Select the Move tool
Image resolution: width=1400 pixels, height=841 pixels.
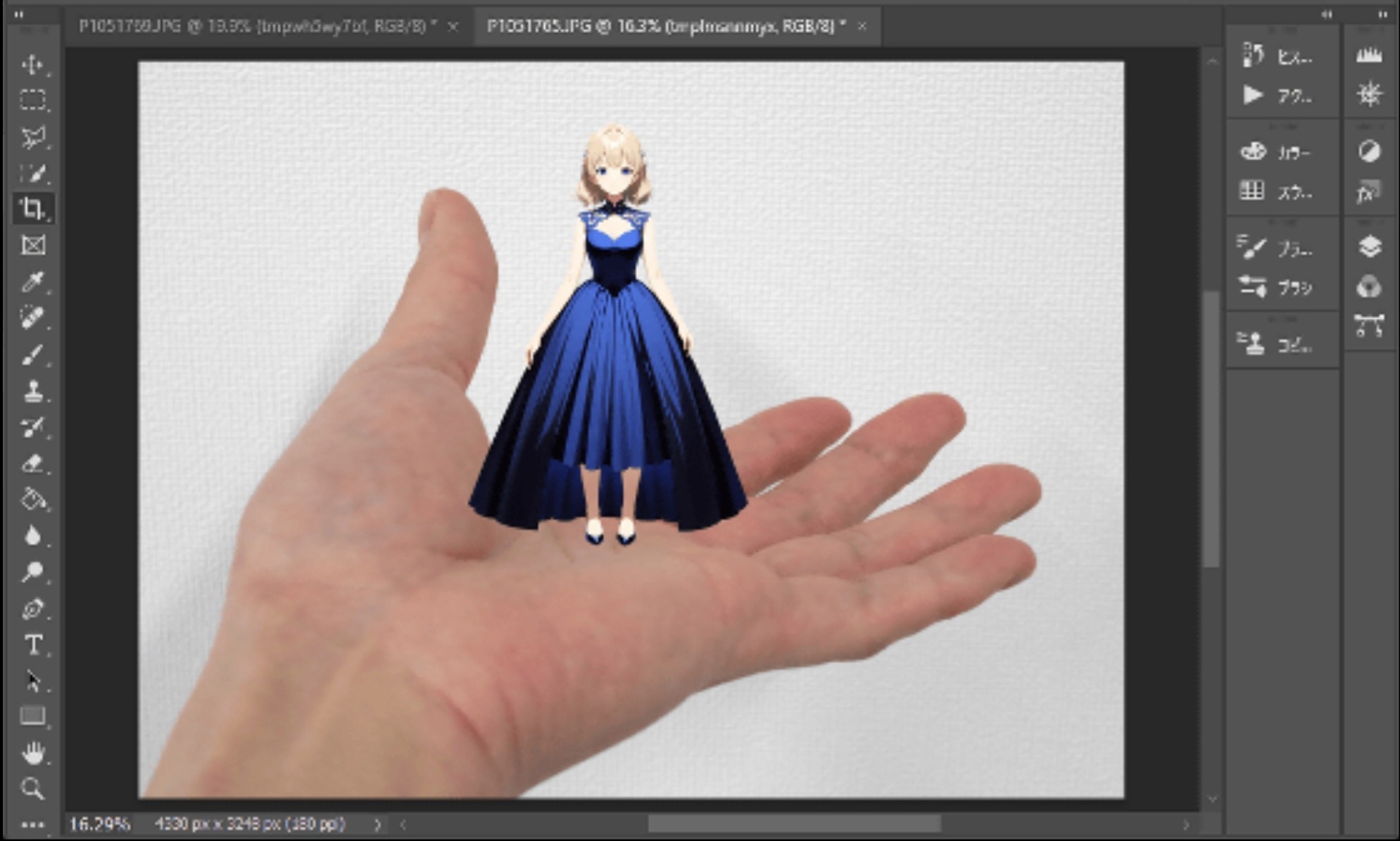click(32, 65)
